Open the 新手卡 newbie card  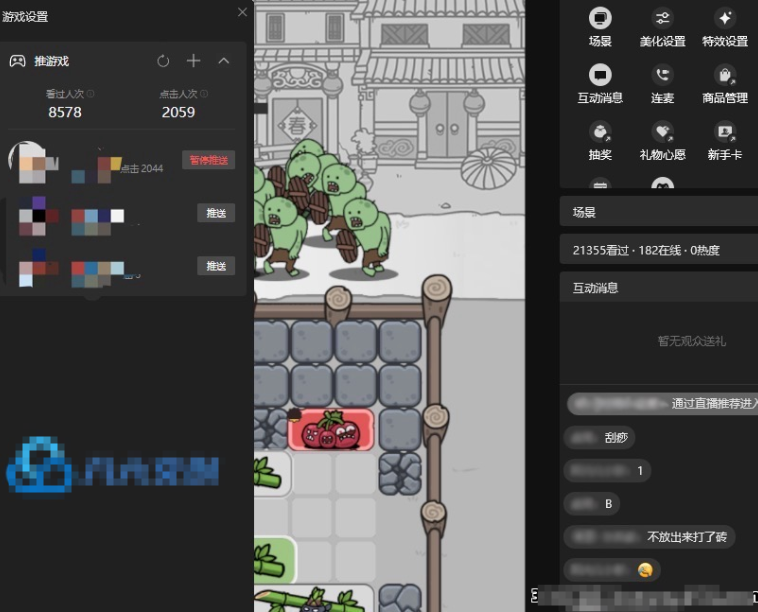click(x=725, y=132)
